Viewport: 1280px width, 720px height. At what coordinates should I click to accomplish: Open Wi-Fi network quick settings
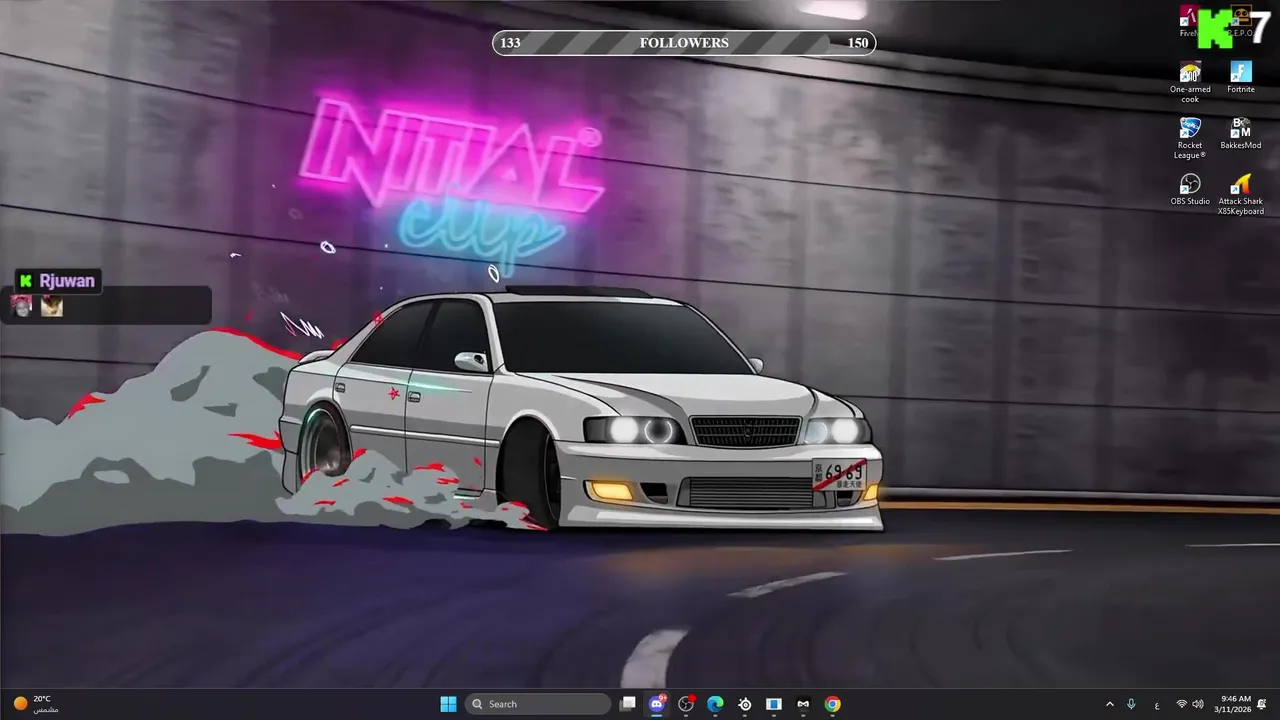pos(1182,704)
